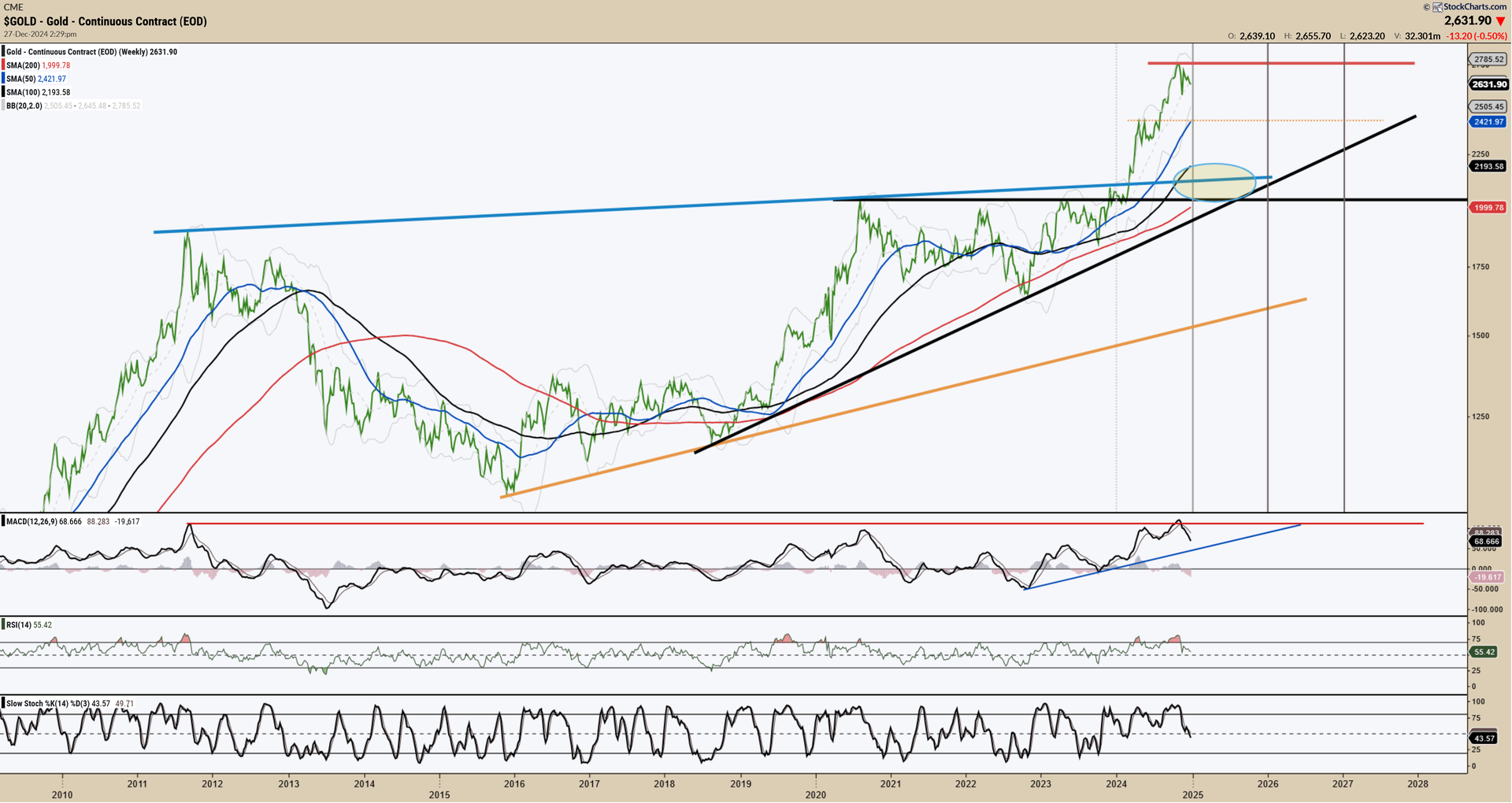Viewport: 1512px width, 803px height.
Task: Click the green "55.42" RSI value tag
Action: pyautogui.click(x=1484, y=653)
